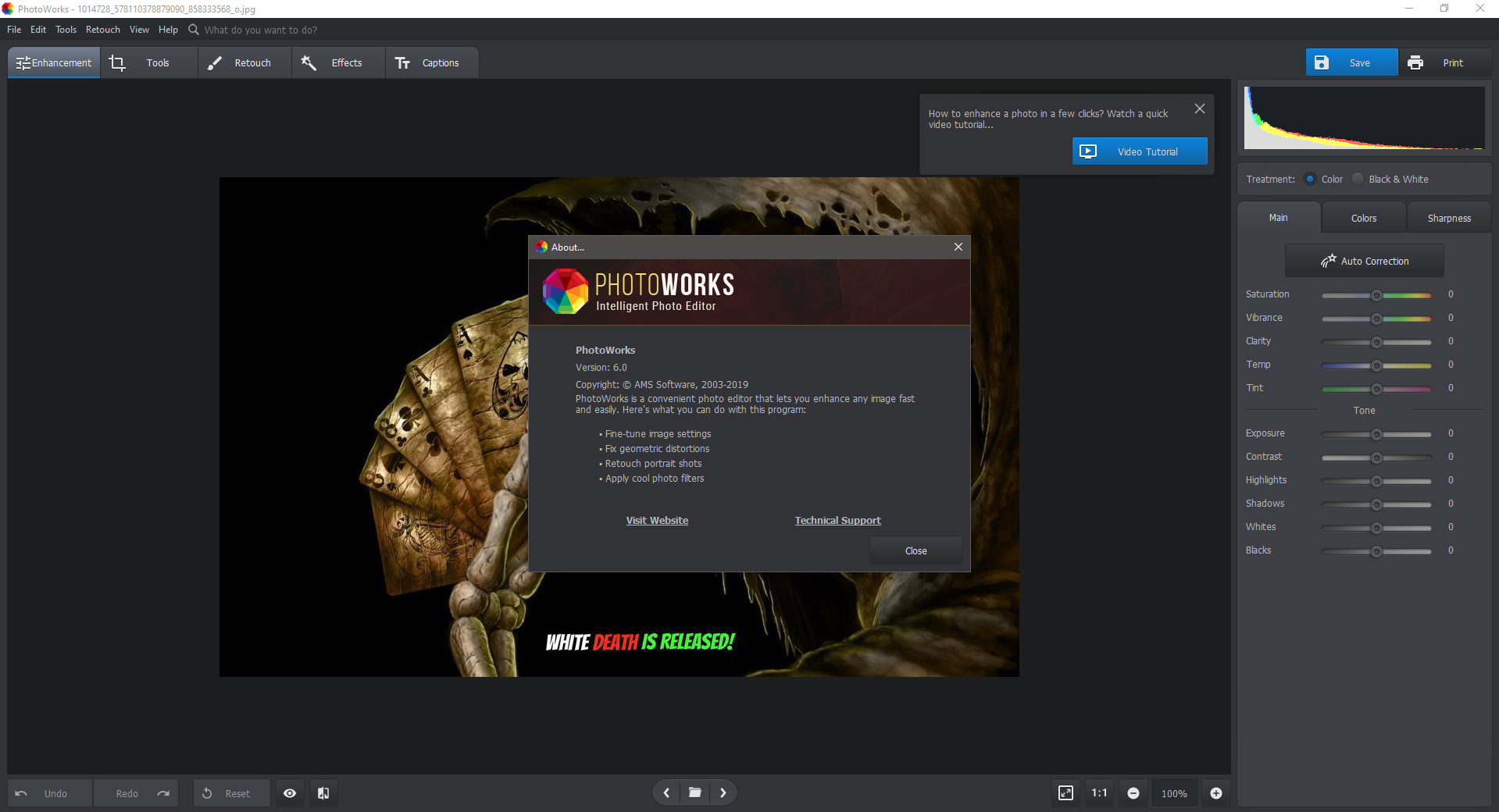Image resolution: width=1499 pixels, height=812 pixels.
Task: Click the PhotoWorks title bar app icon
Action: pos(8,9)
